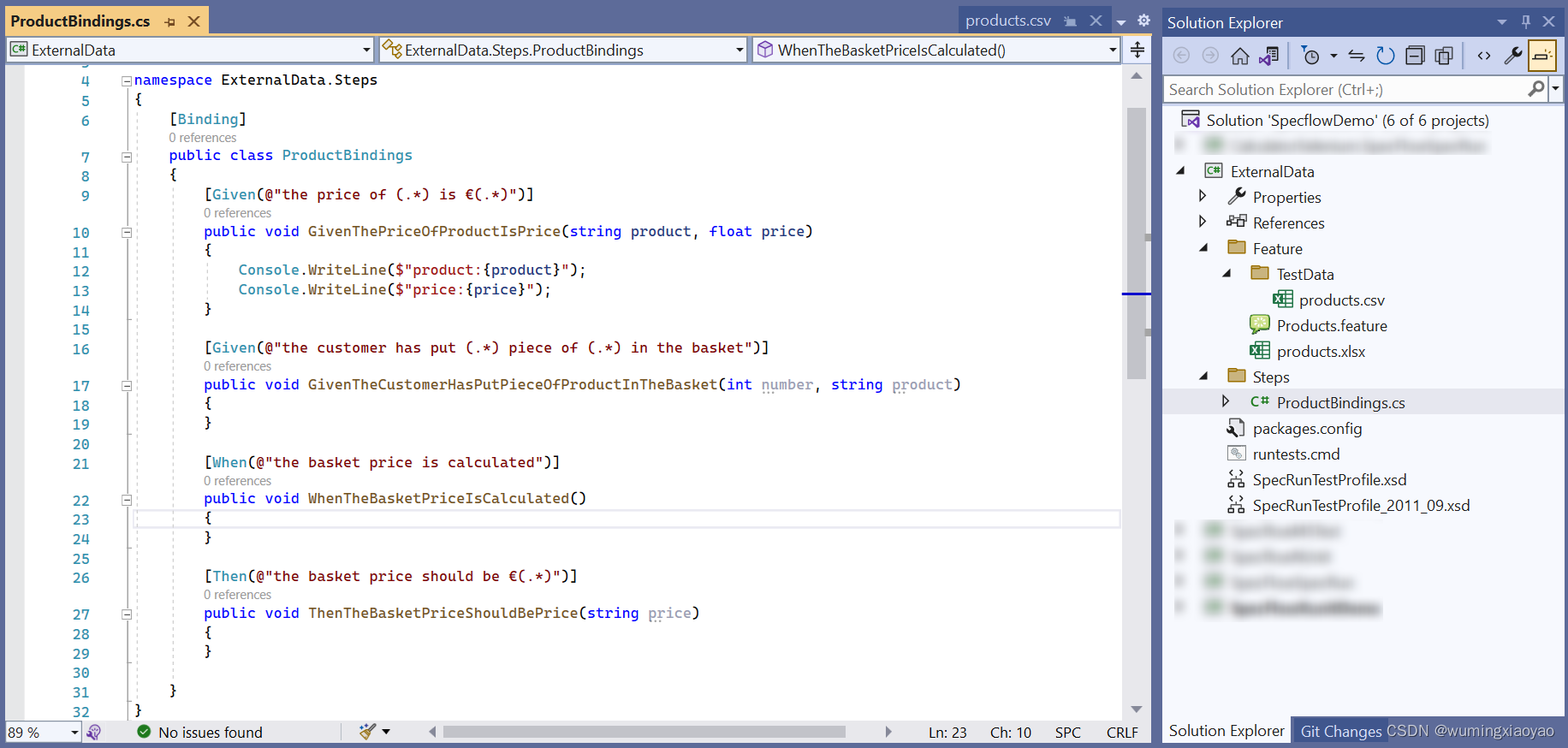Open the ExternalData.Steps.ProductBindings type dropdown
This screenshot has width=1568, height=748.
739,50
